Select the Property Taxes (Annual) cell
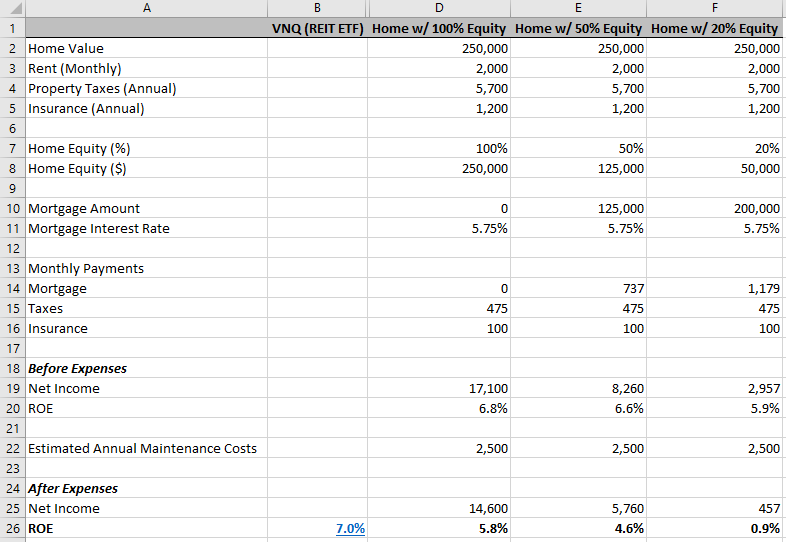The width and height of the screenshot is (786, 542). click(146, 88)
